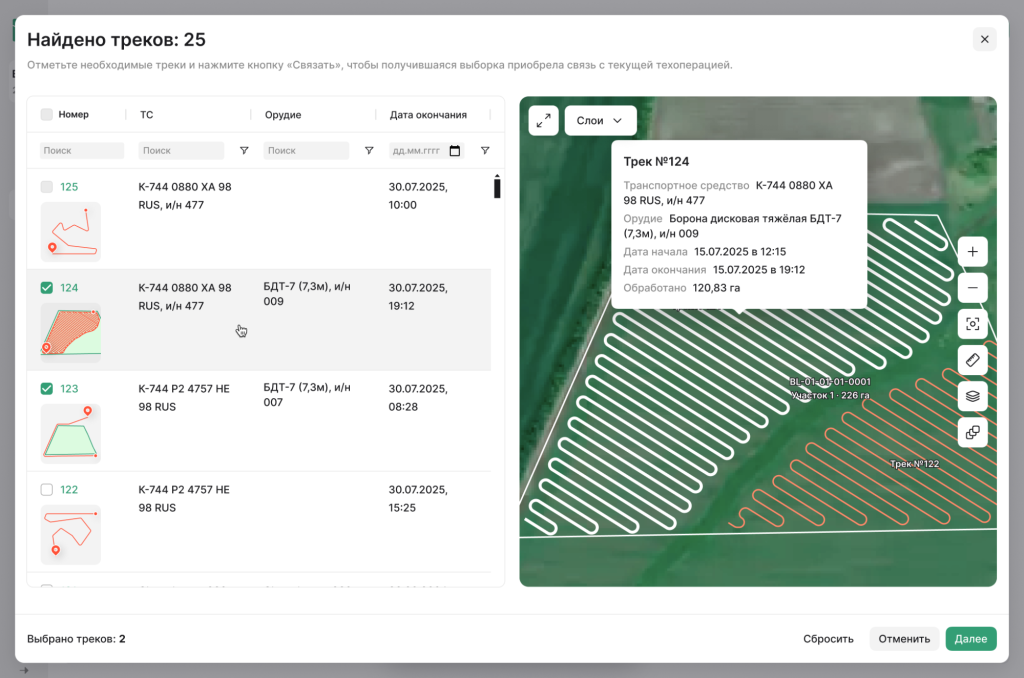Click the track 123 thumbnail preview
Image resolution: width=1024 pixels, height=678 pixels.
(x=70, y=433)
